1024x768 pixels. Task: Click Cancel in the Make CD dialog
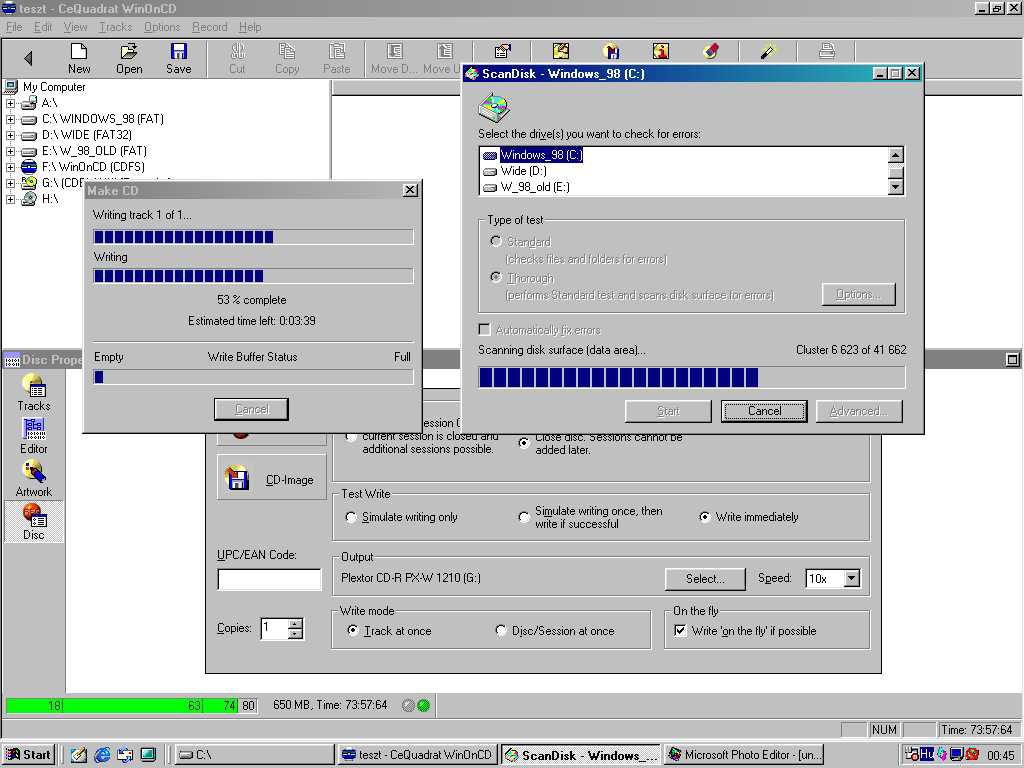pos(251,409)
